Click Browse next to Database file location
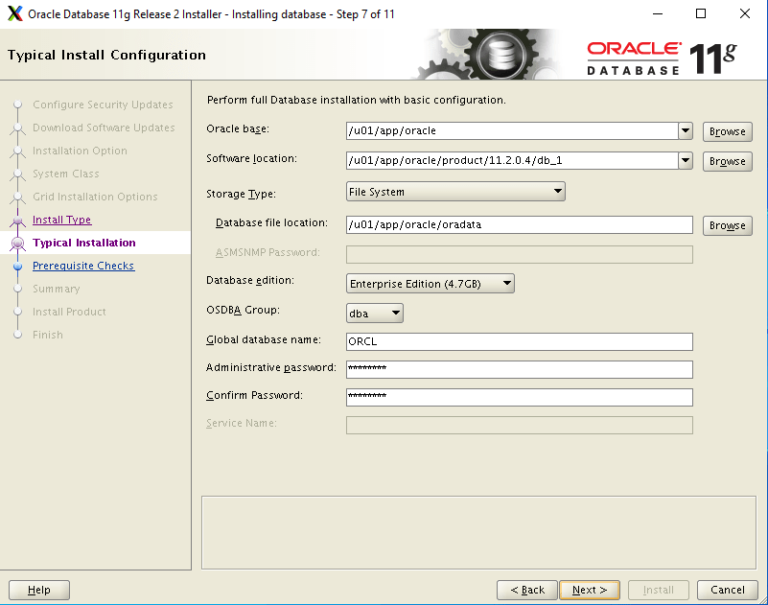 [x=727, y=225]
